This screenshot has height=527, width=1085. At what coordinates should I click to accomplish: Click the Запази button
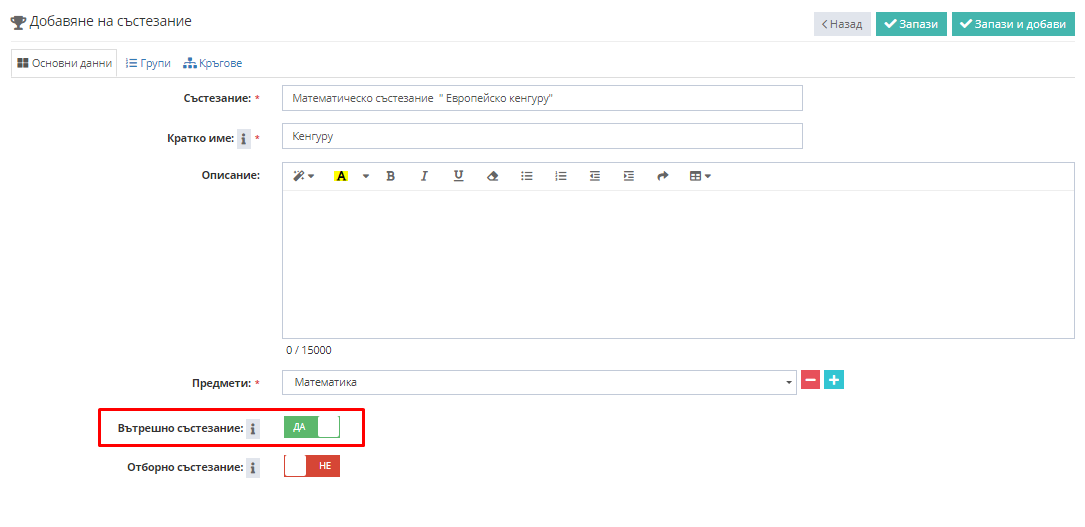point(911,24)
